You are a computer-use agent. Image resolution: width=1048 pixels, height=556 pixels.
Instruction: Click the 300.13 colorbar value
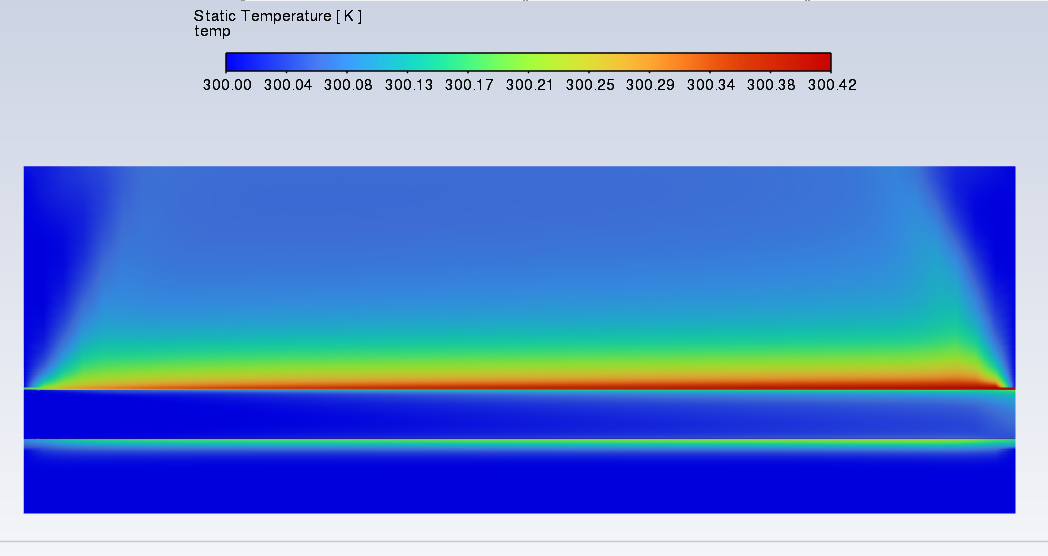click(408, 85)
